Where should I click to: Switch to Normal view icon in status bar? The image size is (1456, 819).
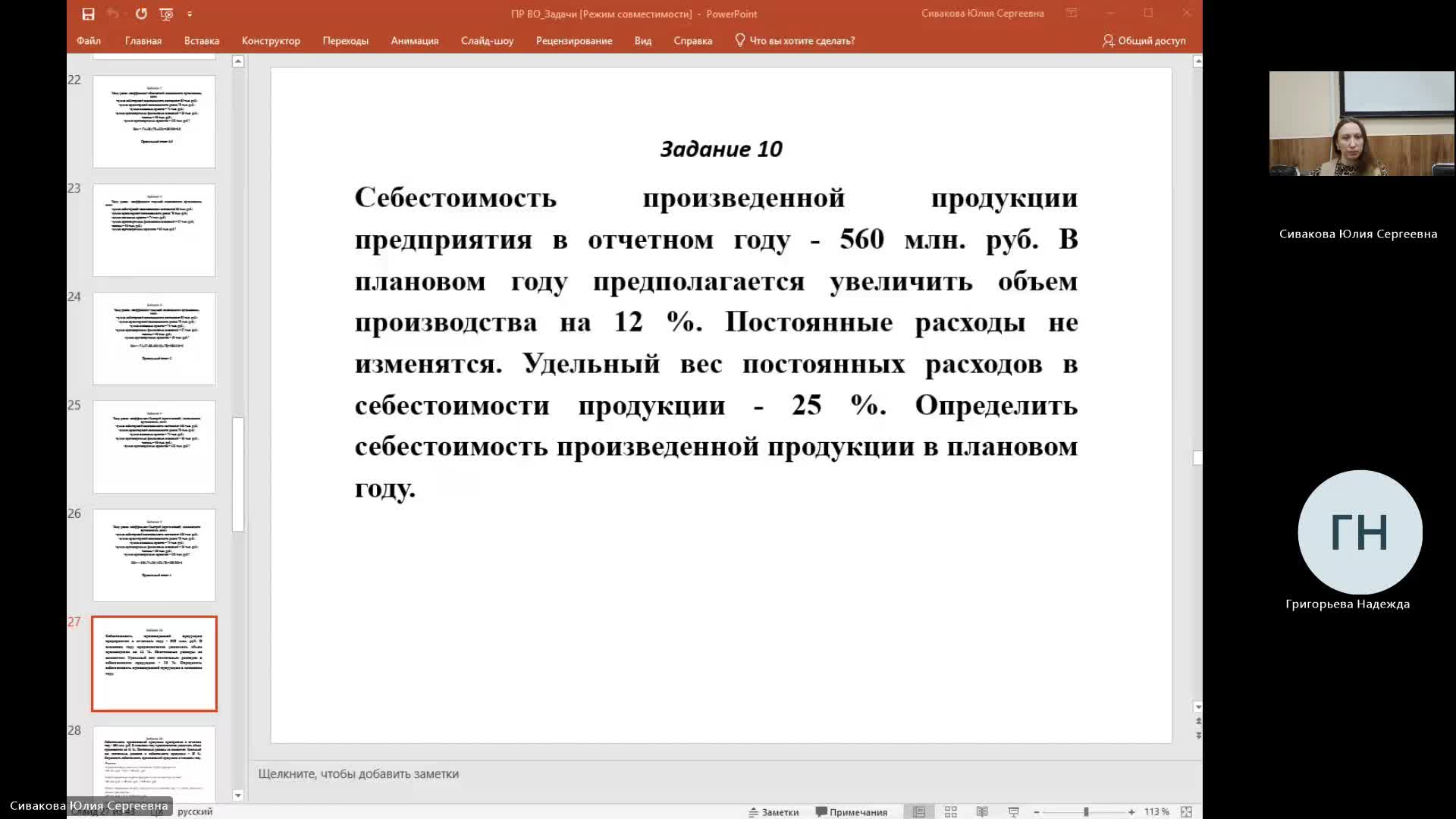tap(918, 811)
